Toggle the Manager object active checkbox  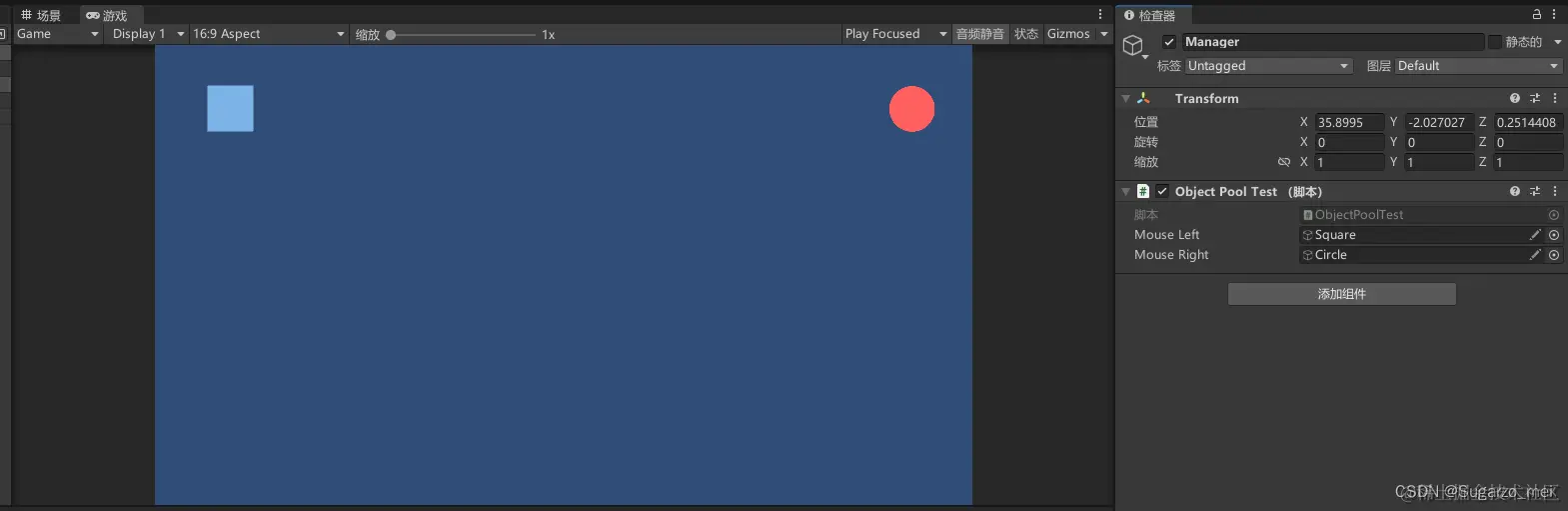pos(1169,42)
